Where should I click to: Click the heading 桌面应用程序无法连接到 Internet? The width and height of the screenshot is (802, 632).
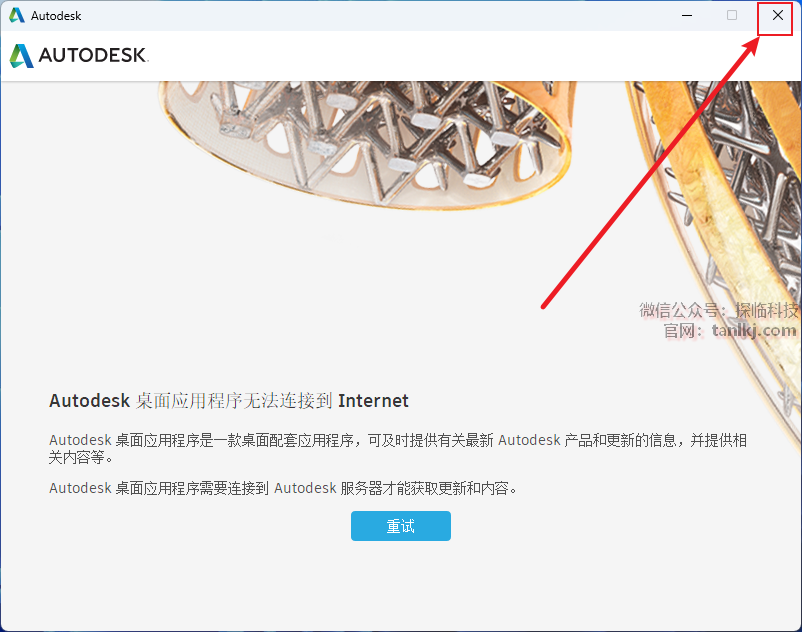click(229, 400)
